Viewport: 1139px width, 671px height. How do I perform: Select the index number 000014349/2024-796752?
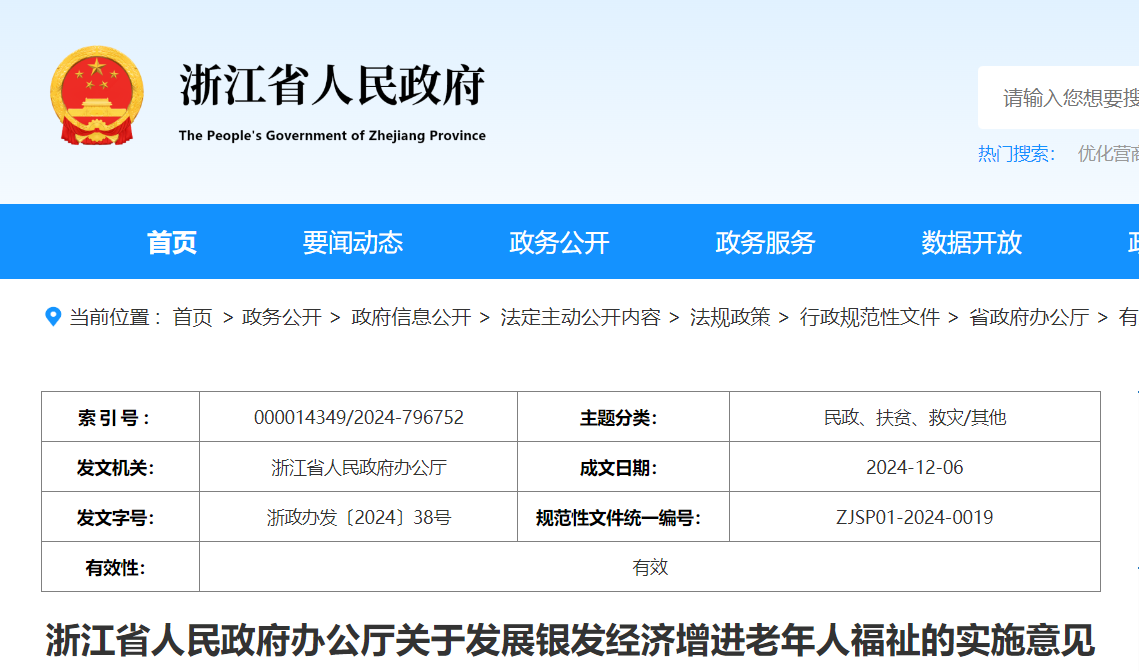359,418
